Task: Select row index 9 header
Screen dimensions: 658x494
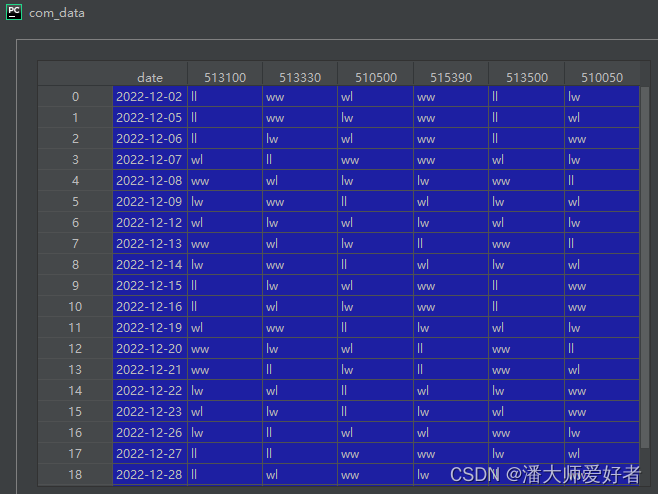Action: tap(76, 285)
